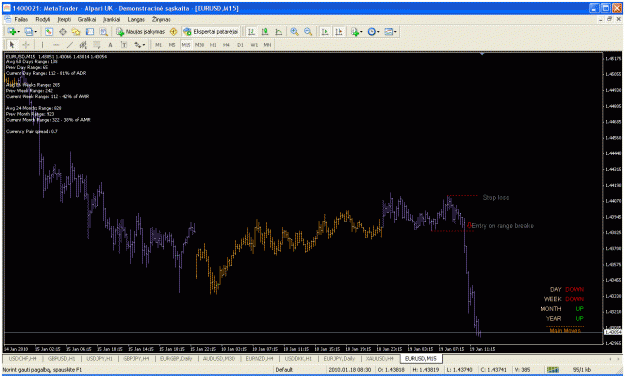Viewport: 625px width, 376px height.
Task: Pick the Horizontal Line drawing tool
Action: 56,45
